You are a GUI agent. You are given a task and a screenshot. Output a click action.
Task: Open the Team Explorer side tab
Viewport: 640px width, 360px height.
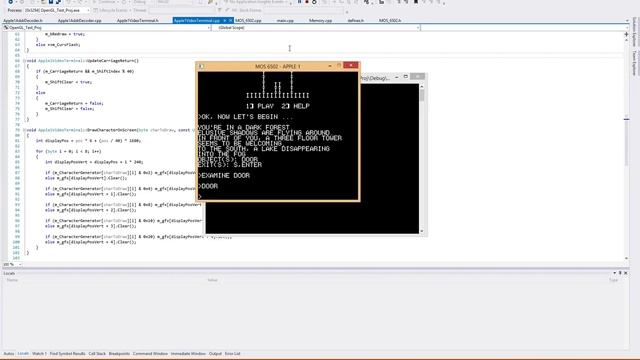coord(634,63)
